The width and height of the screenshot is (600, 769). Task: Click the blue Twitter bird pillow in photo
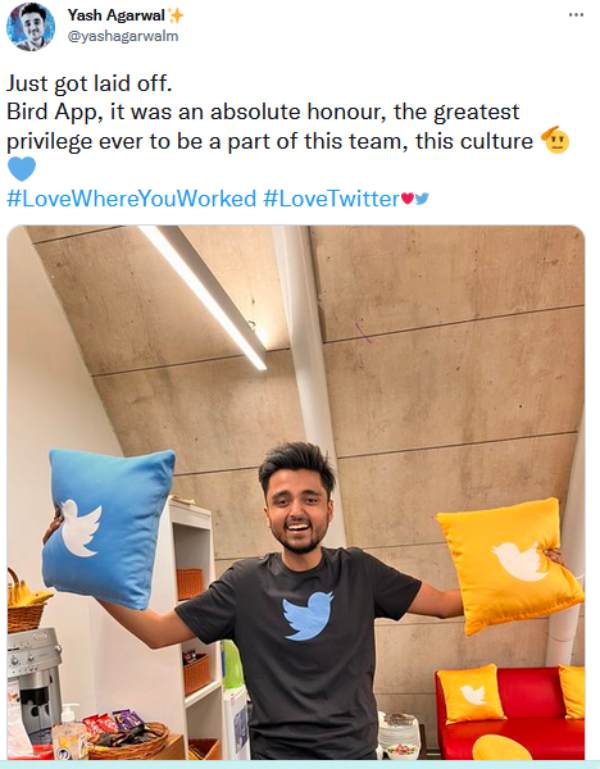point(108,528)
